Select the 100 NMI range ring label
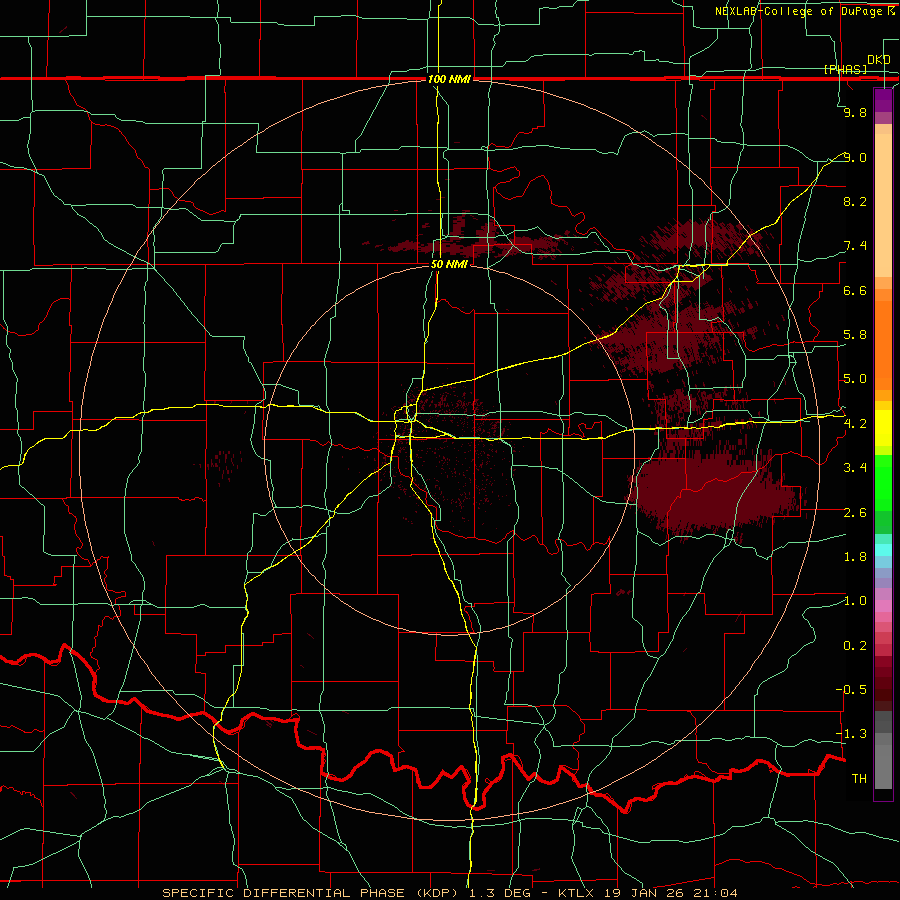The image size is (900, 900). coord(449,79)
